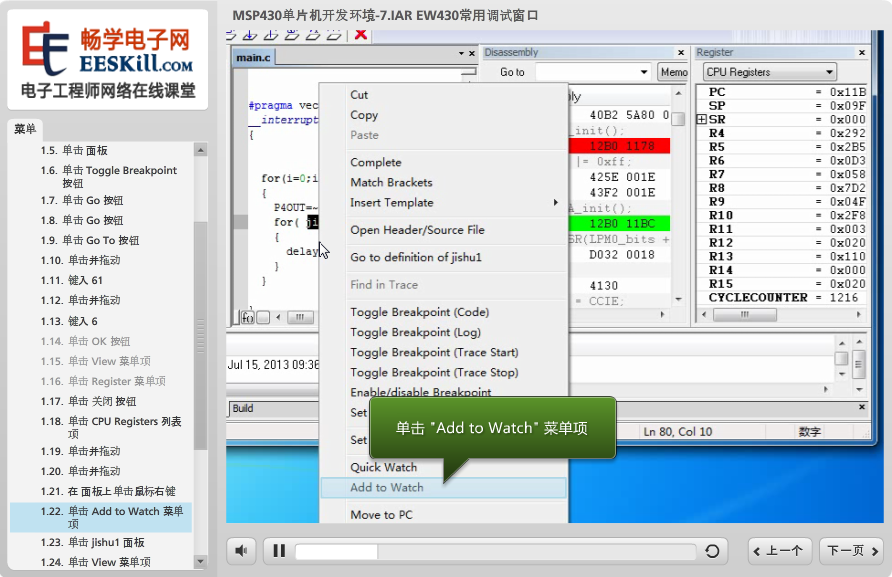
Task: Select Toggle Breakpoint (Log)
Action: pos(415,332)
